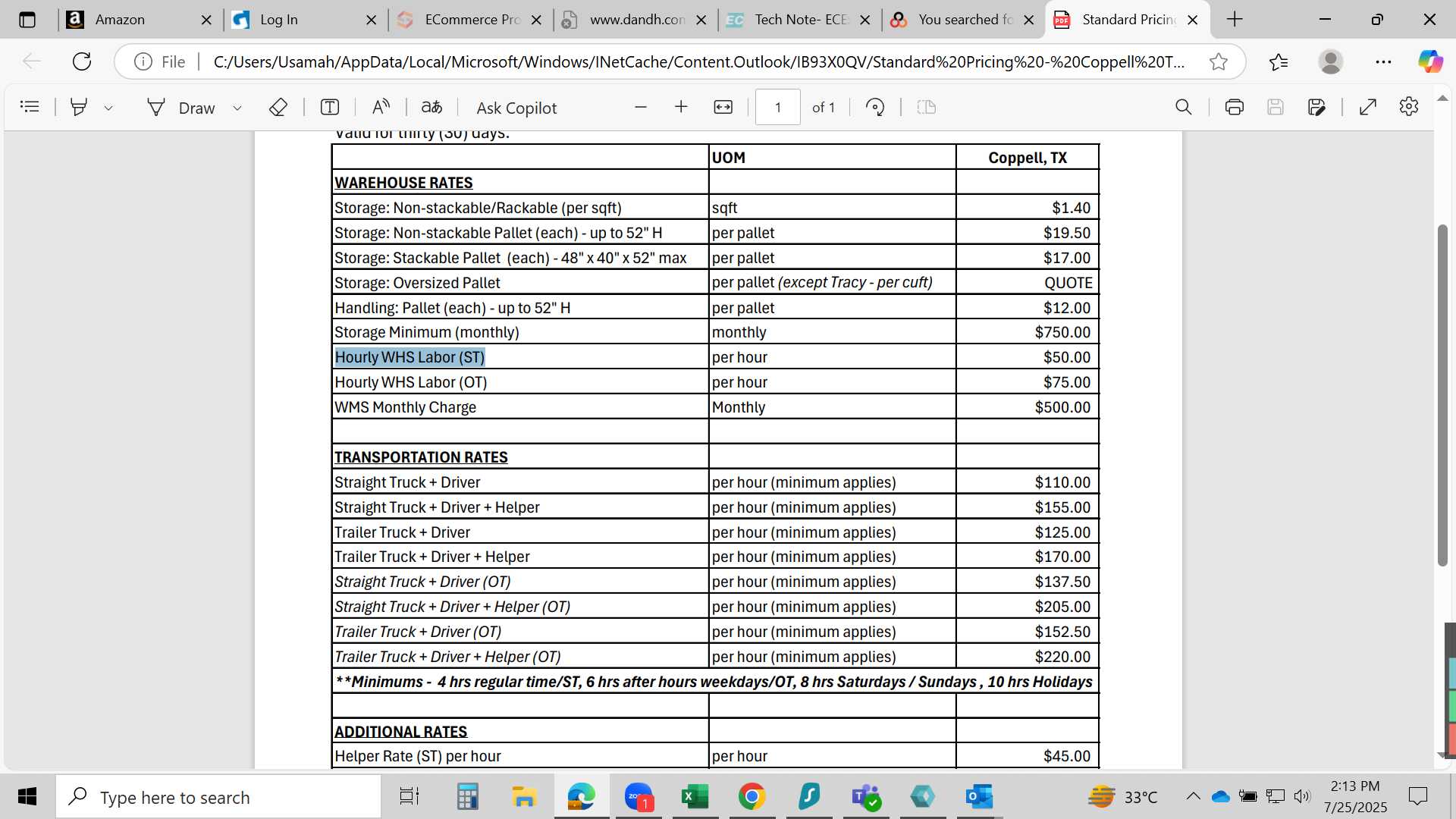The height and width of the screenshot is (819, 1456).
Task: Click the $750.00 storage minimum value
Action: point(1062,332)
